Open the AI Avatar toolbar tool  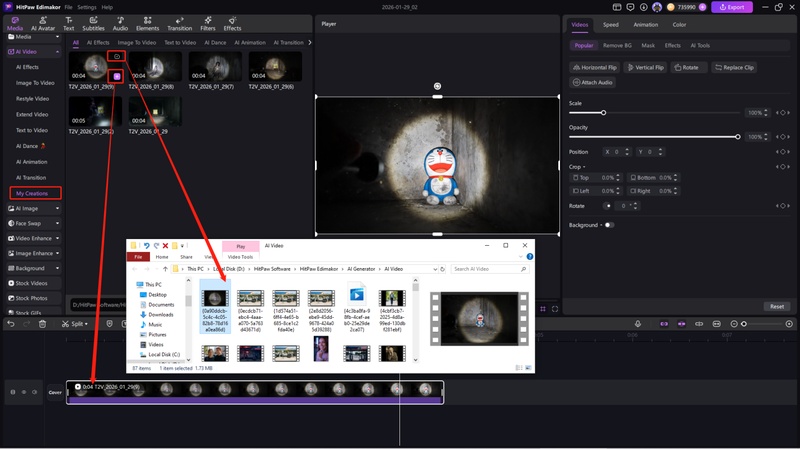point(43,23)
